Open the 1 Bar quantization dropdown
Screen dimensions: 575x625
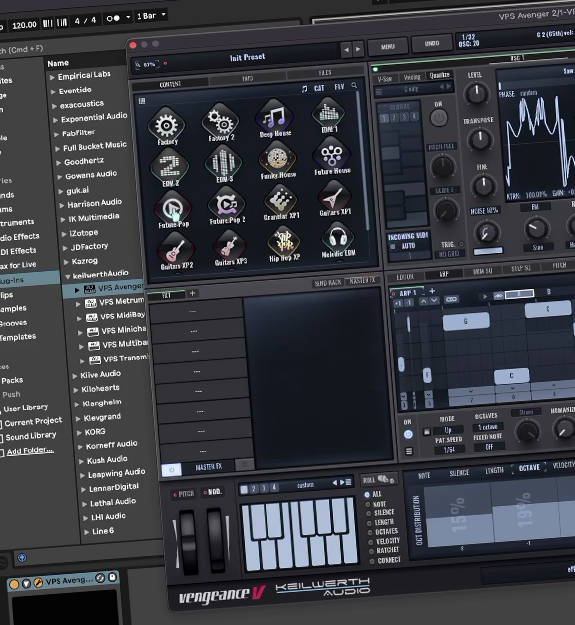point(151,16)
